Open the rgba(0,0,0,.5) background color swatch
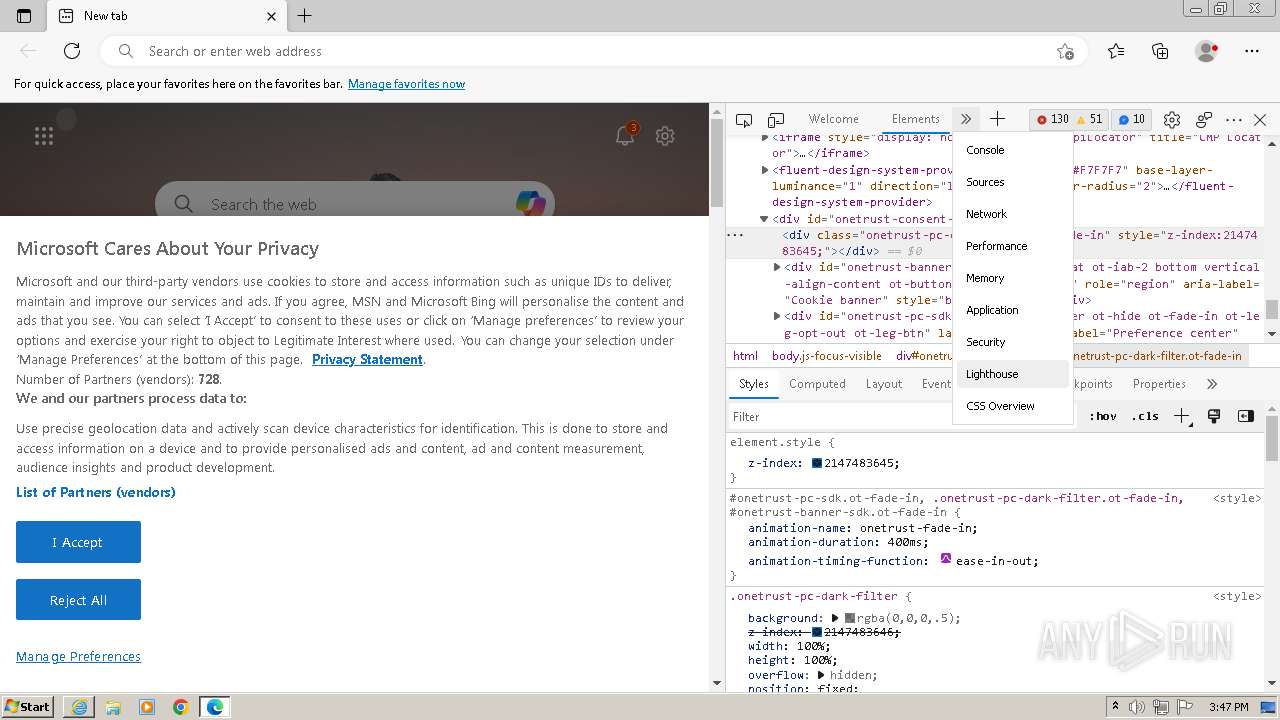The width and height of the screenshot is (1280, 720). click(x=850, y=618)
